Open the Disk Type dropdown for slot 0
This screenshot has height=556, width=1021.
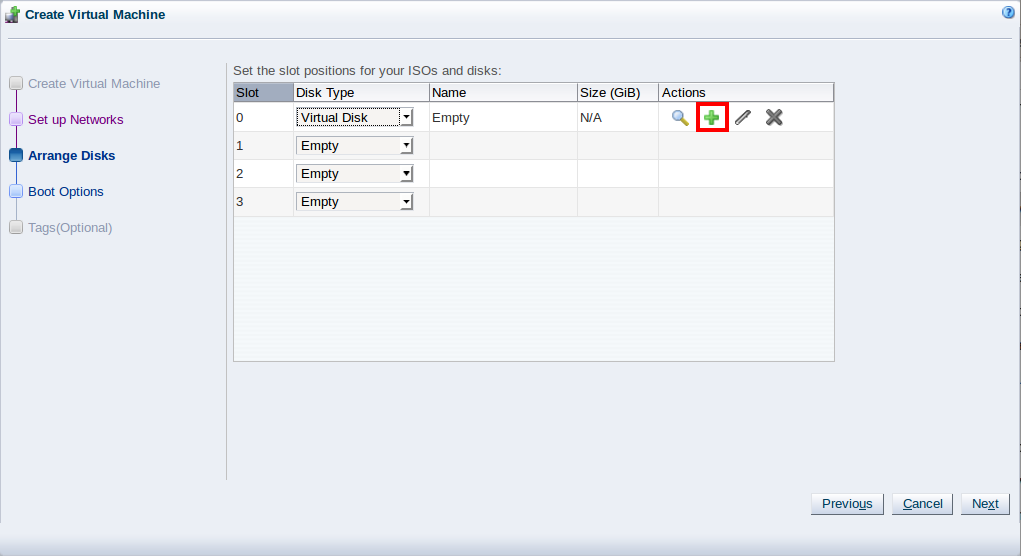click(354, 117)
